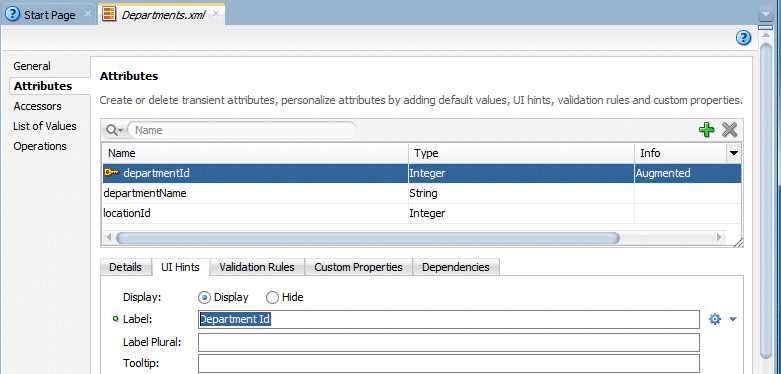Sort by the Type column header
Viewport: 781px width, 374px height.
point(521,153)
